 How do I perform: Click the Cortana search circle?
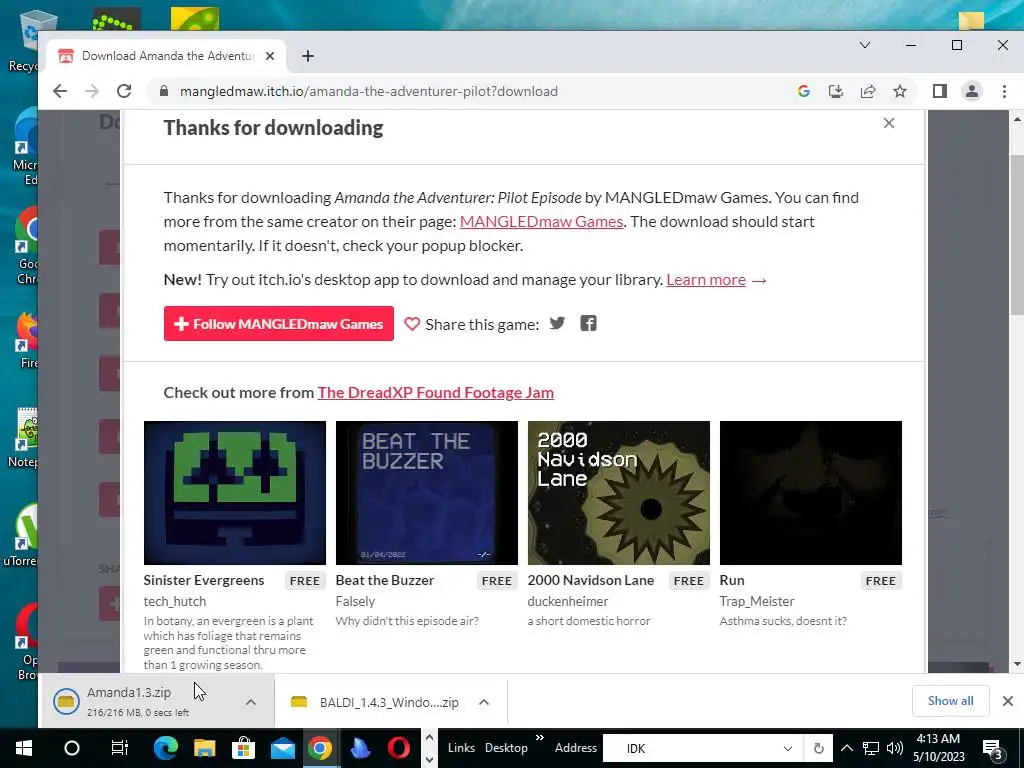72,748
